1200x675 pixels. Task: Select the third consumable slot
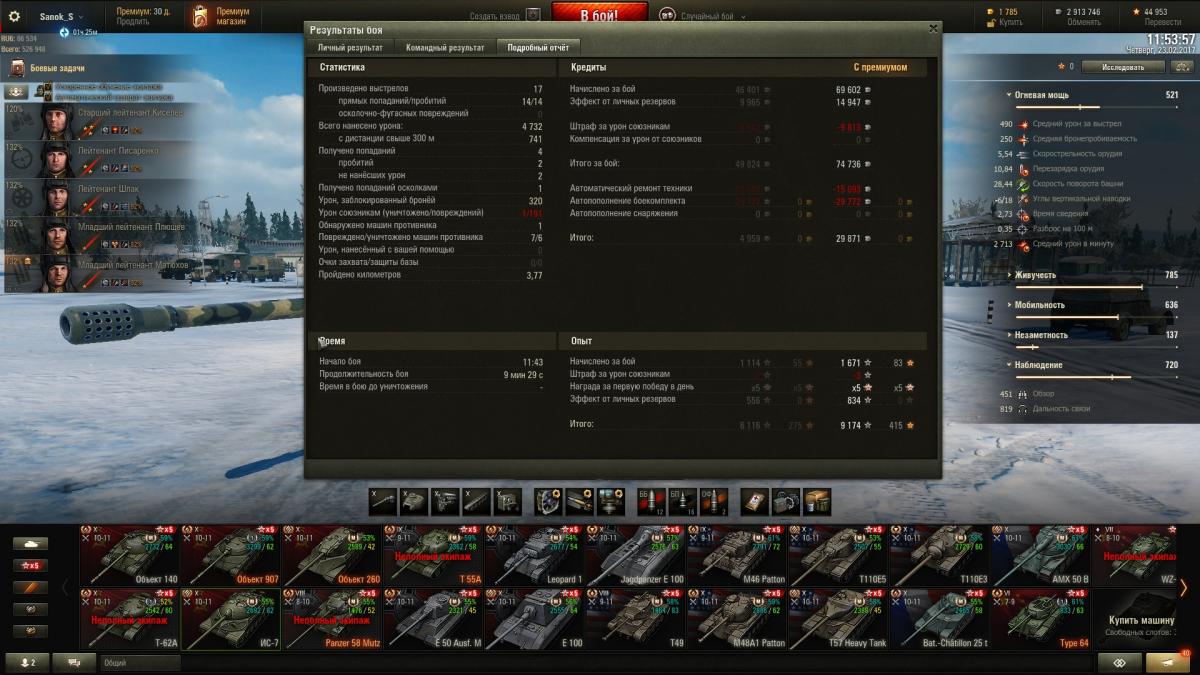tap(817, 501)
